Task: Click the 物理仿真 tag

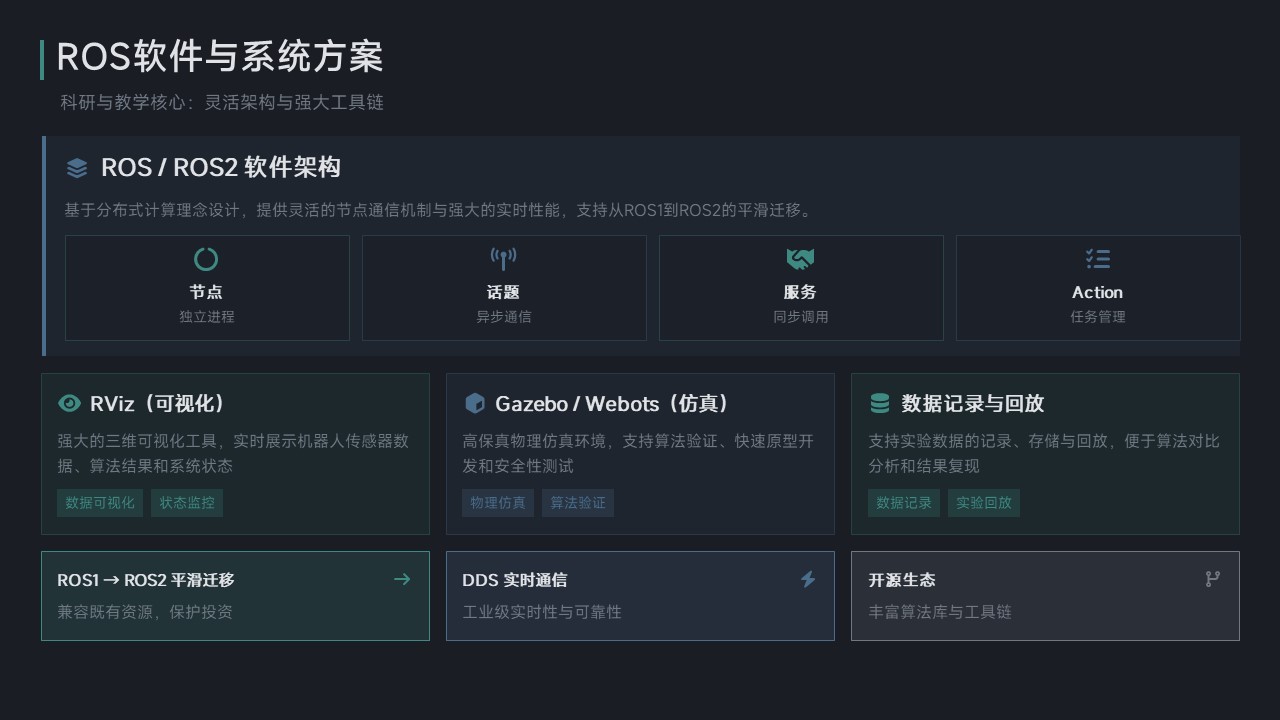Action: (x=498, y=503)
